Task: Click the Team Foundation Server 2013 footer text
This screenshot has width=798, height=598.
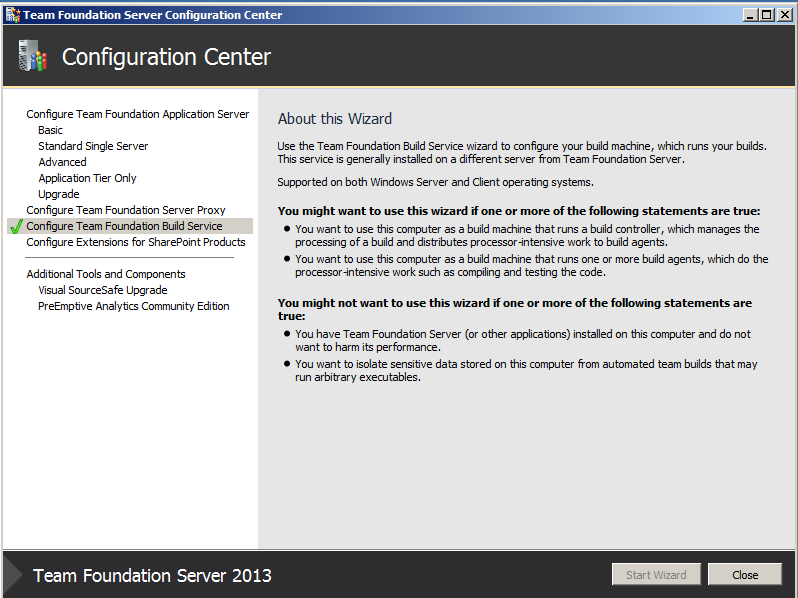Action: (x=152, y=576)
